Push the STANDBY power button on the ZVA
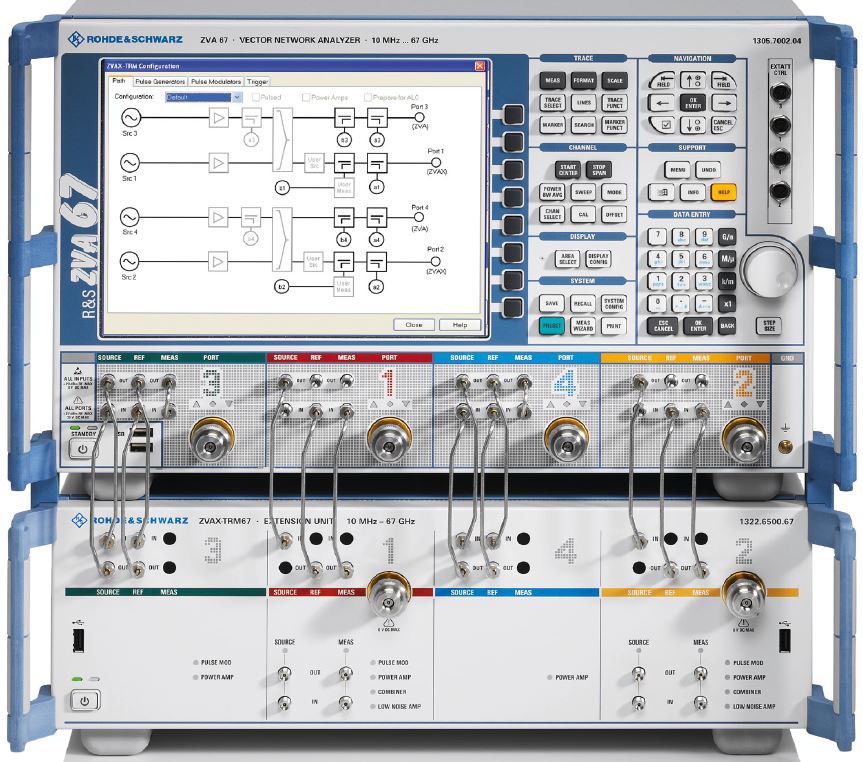863x762 pixels. [x=83, y=449]
